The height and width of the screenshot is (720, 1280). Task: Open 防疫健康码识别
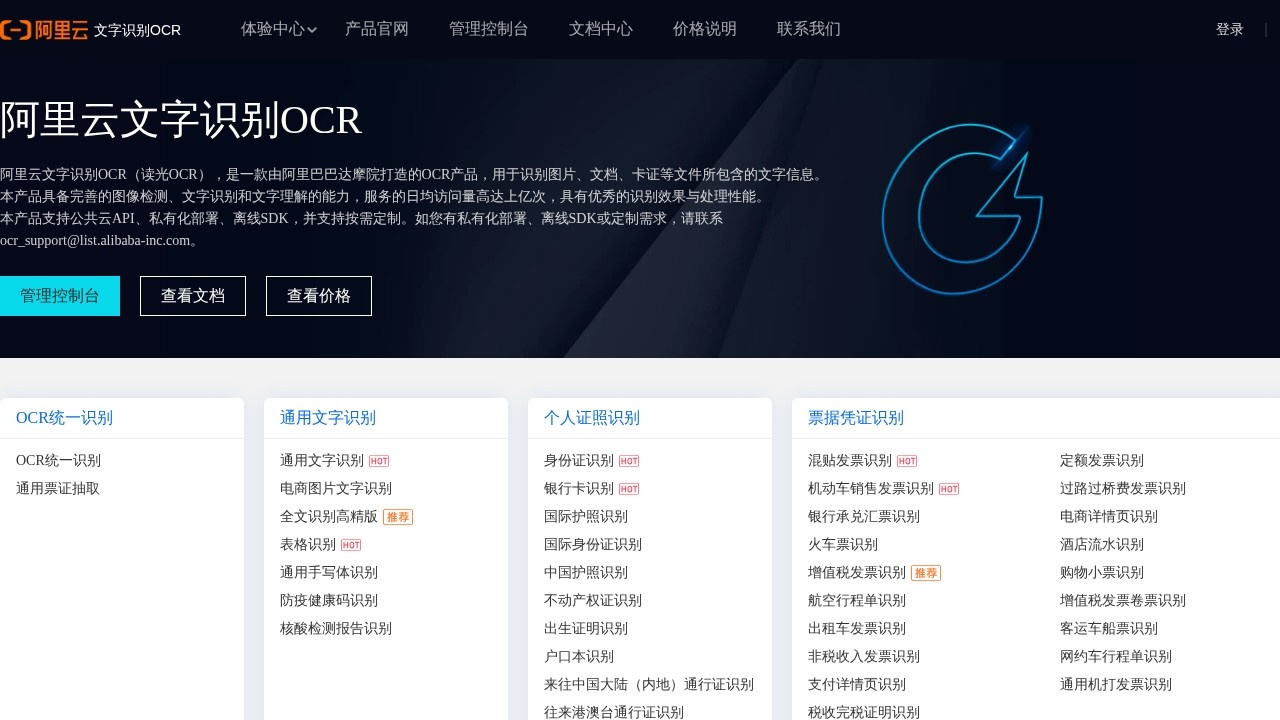329,601
